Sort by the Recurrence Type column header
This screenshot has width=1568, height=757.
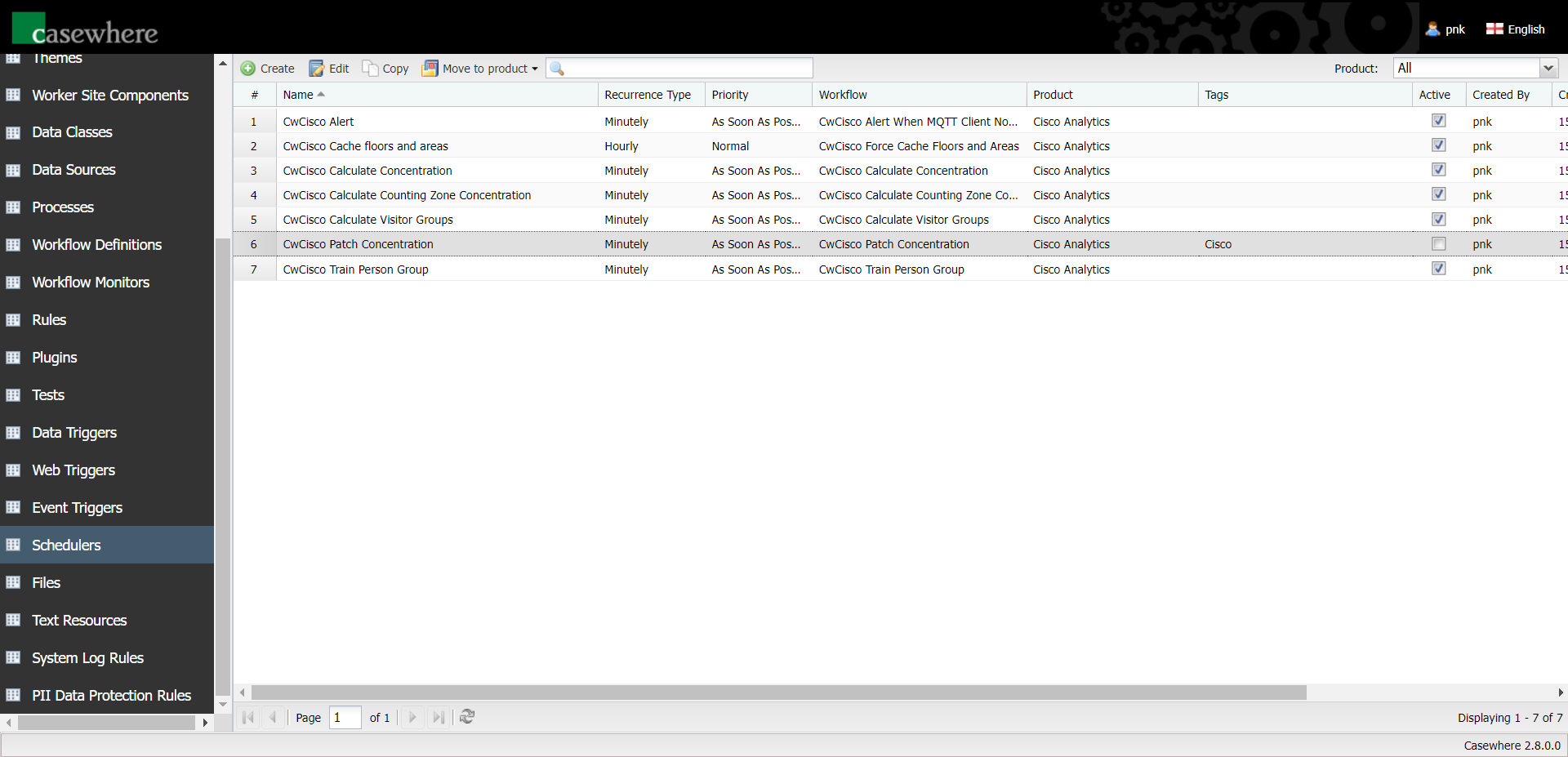click(x=652, y=95)
